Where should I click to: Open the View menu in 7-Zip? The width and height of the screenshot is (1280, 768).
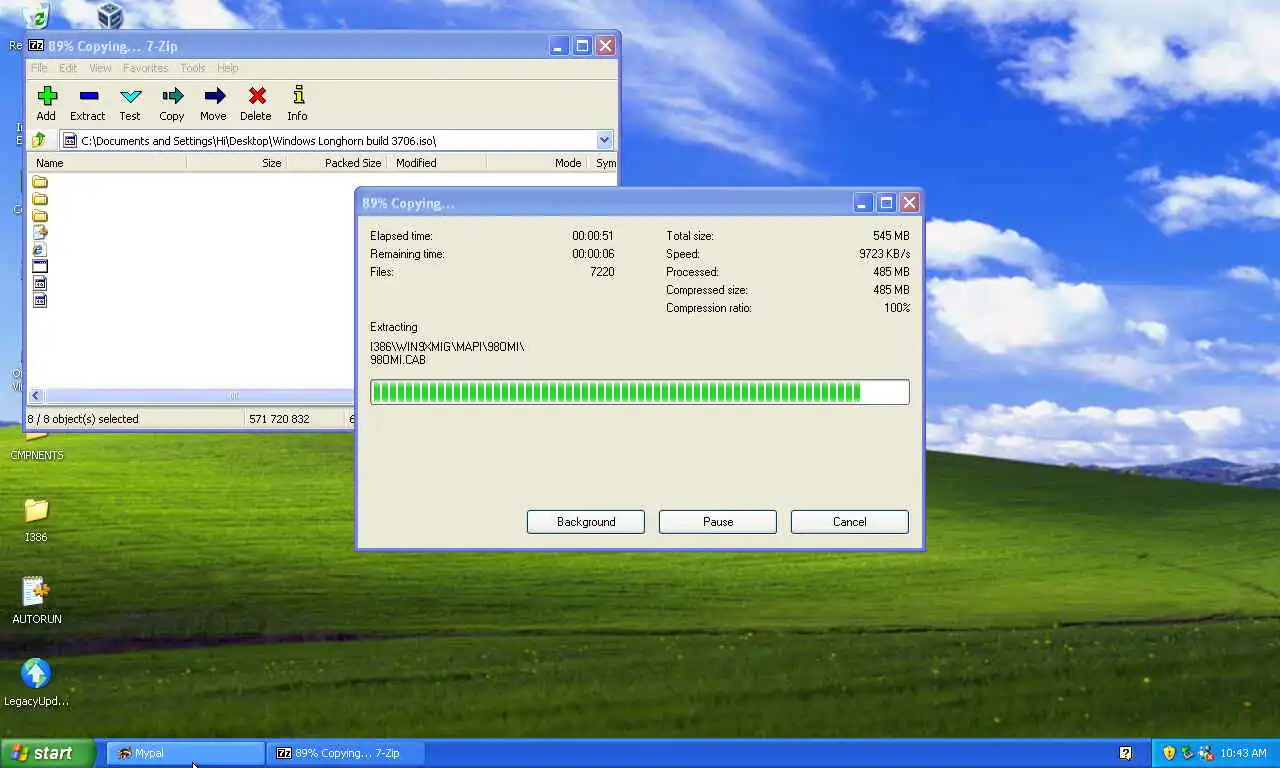(x=100, y=68)
